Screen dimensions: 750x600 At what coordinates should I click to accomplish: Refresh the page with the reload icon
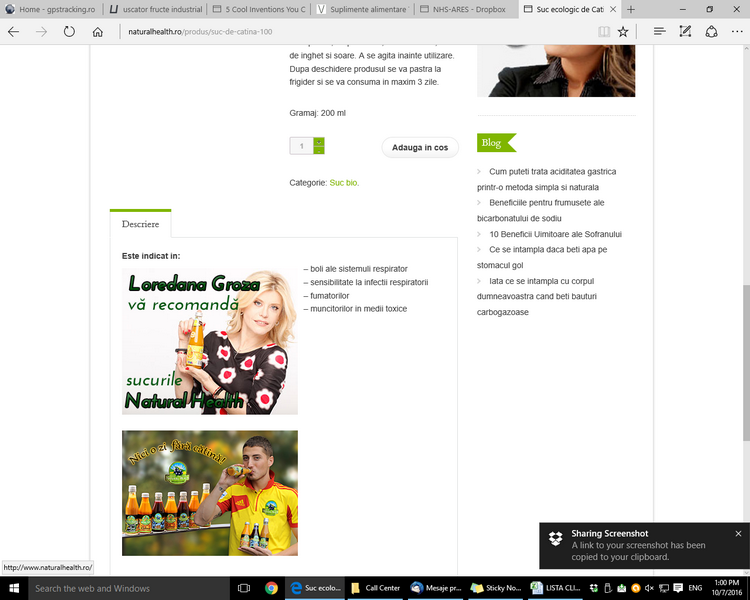pos(69,32)
